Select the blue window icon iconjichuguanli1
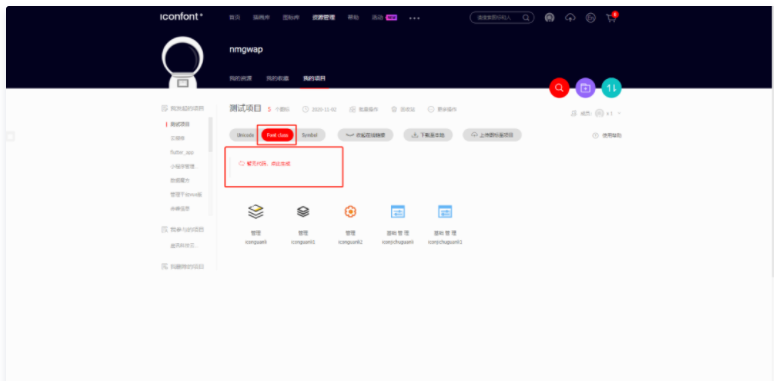774x381 pixels. click(445, 212)
